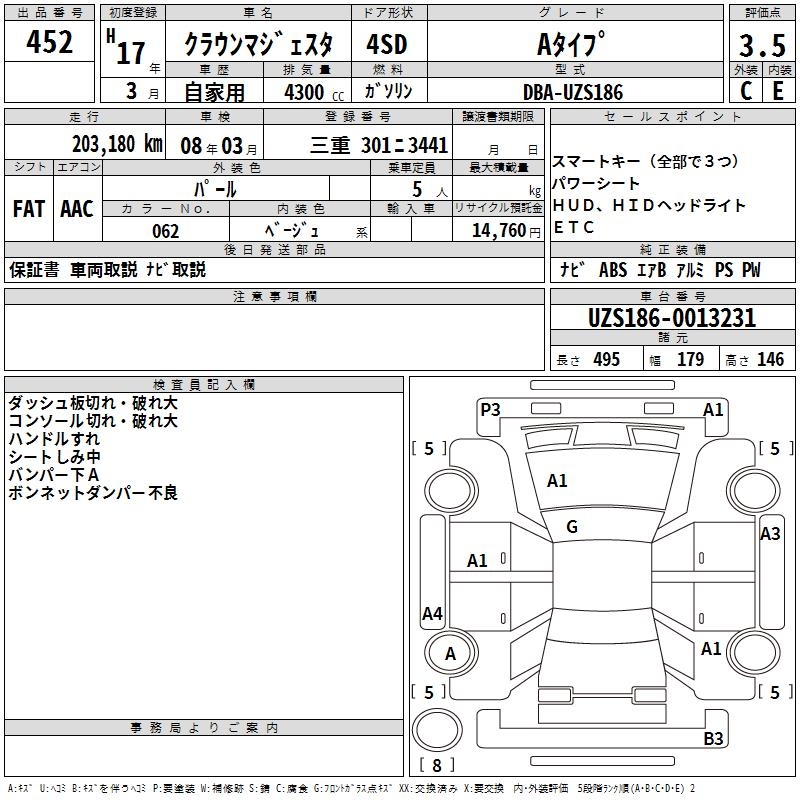The height and width of the screenshot is (800, 800).
Task: Select the sales point スマートキー（全部で3つ）
Action: pos(646,161)
